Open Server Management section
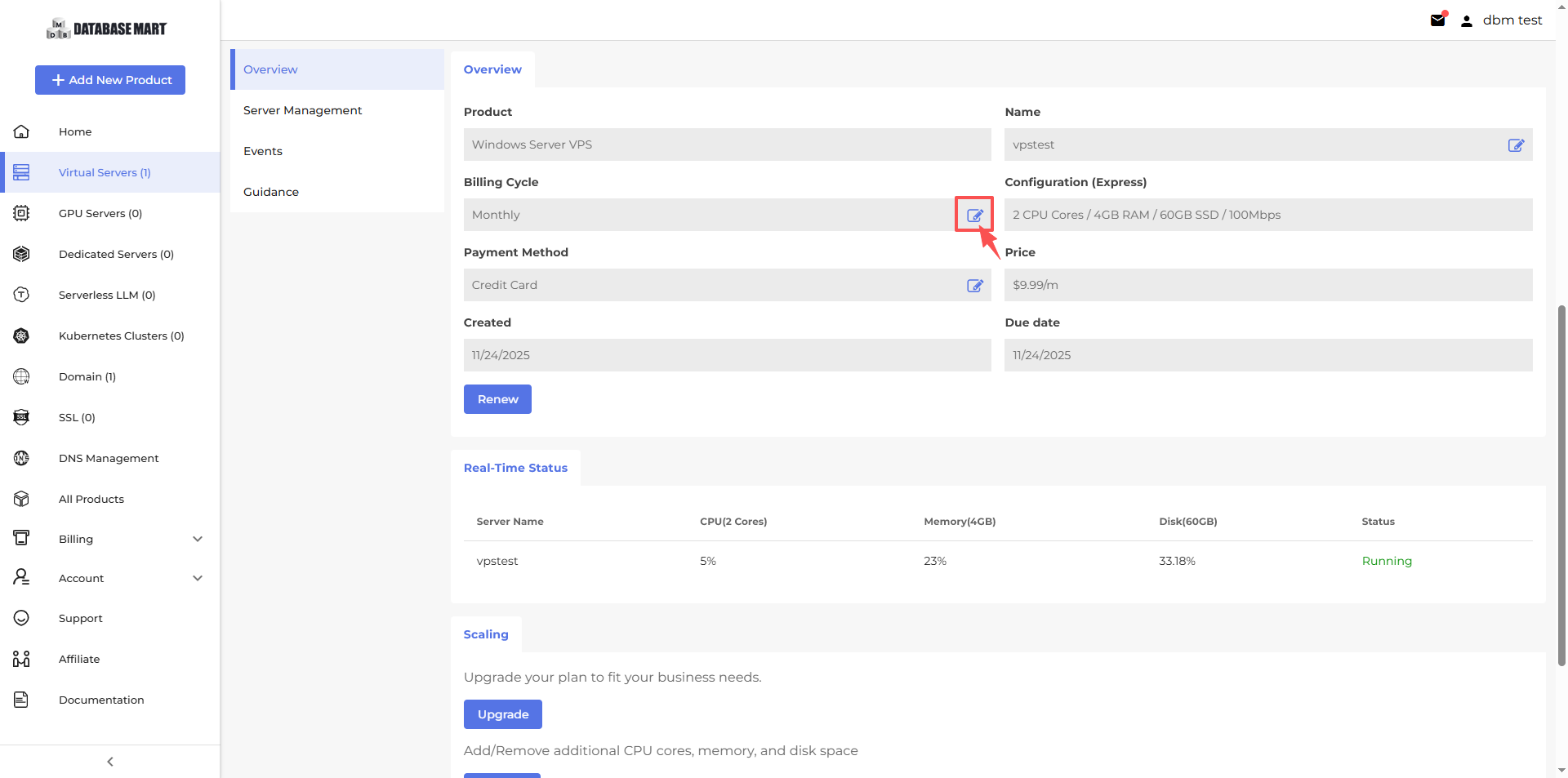 (337, 110)
